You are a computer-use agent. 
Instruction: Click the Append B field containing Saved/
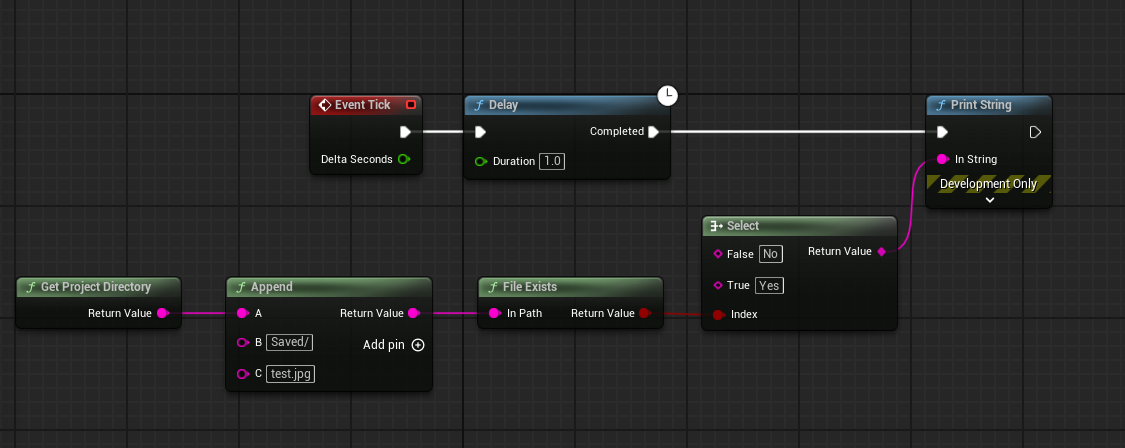pos(291,344)
